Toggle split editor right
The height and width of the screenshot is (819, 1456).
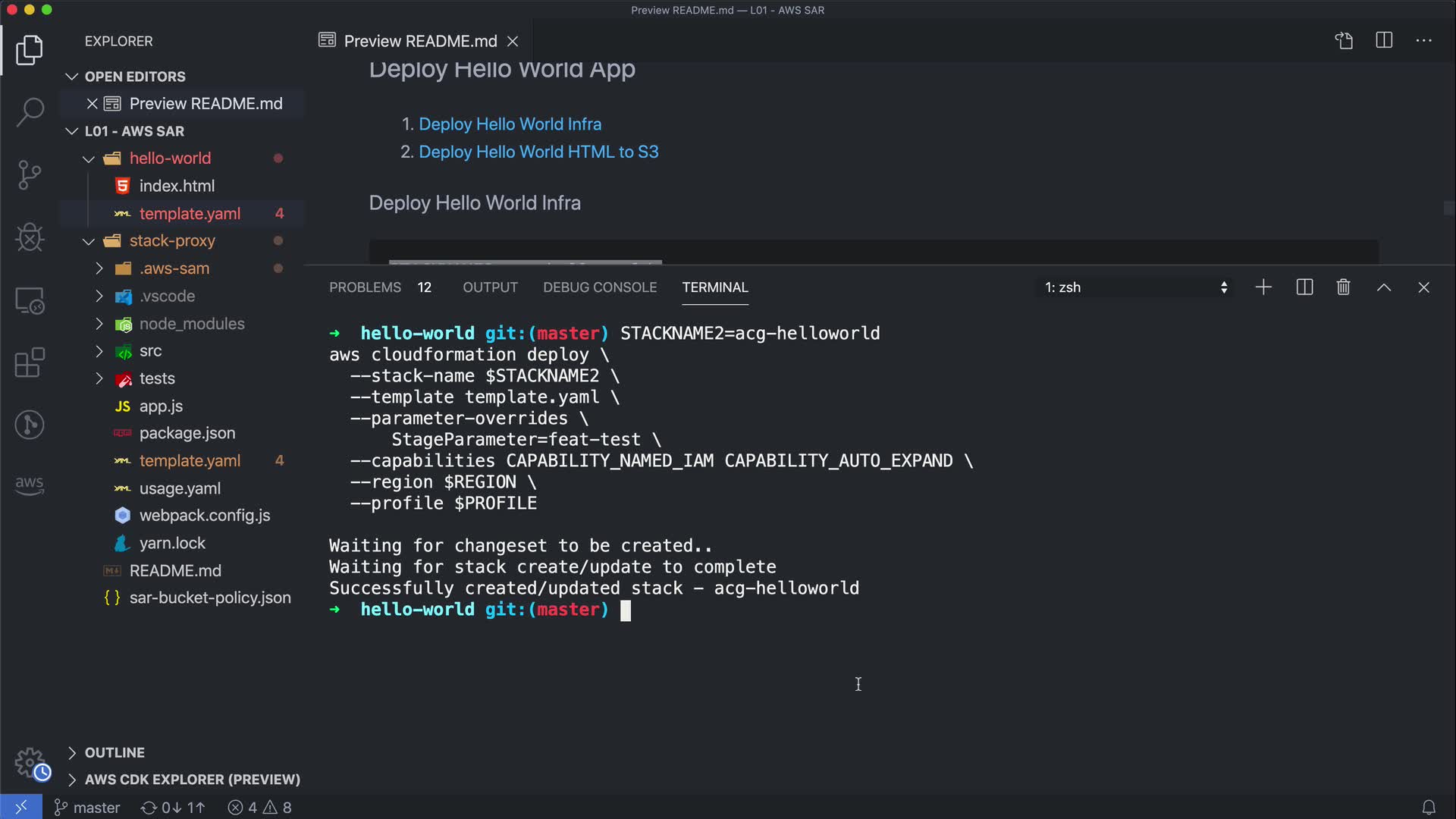pos(1383,40)
